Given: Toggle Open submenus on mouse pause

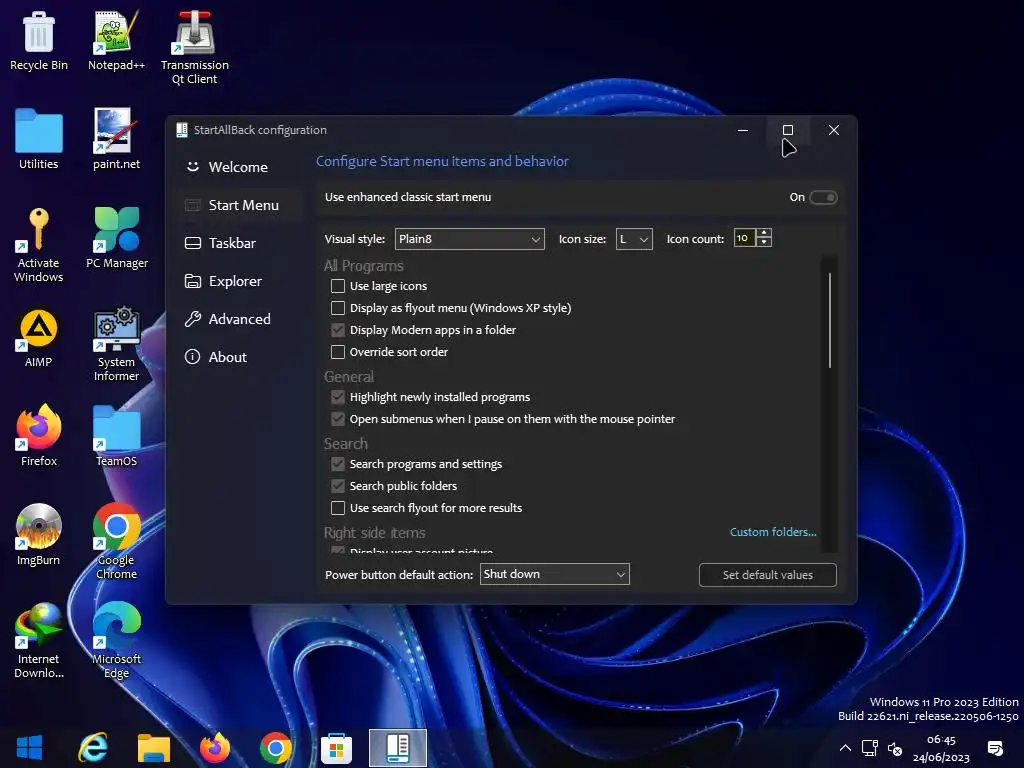Looking at the screenshot, I should point(338,419).
